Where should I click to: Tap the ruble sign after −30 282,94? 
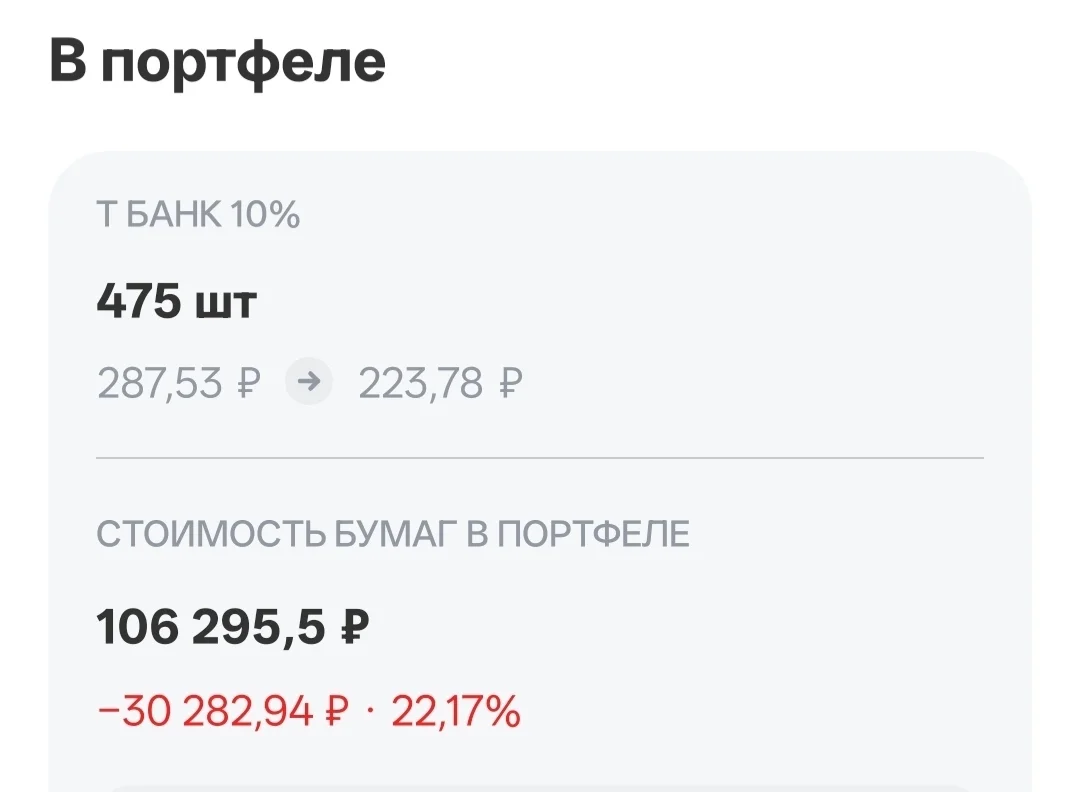click(336, 711)
